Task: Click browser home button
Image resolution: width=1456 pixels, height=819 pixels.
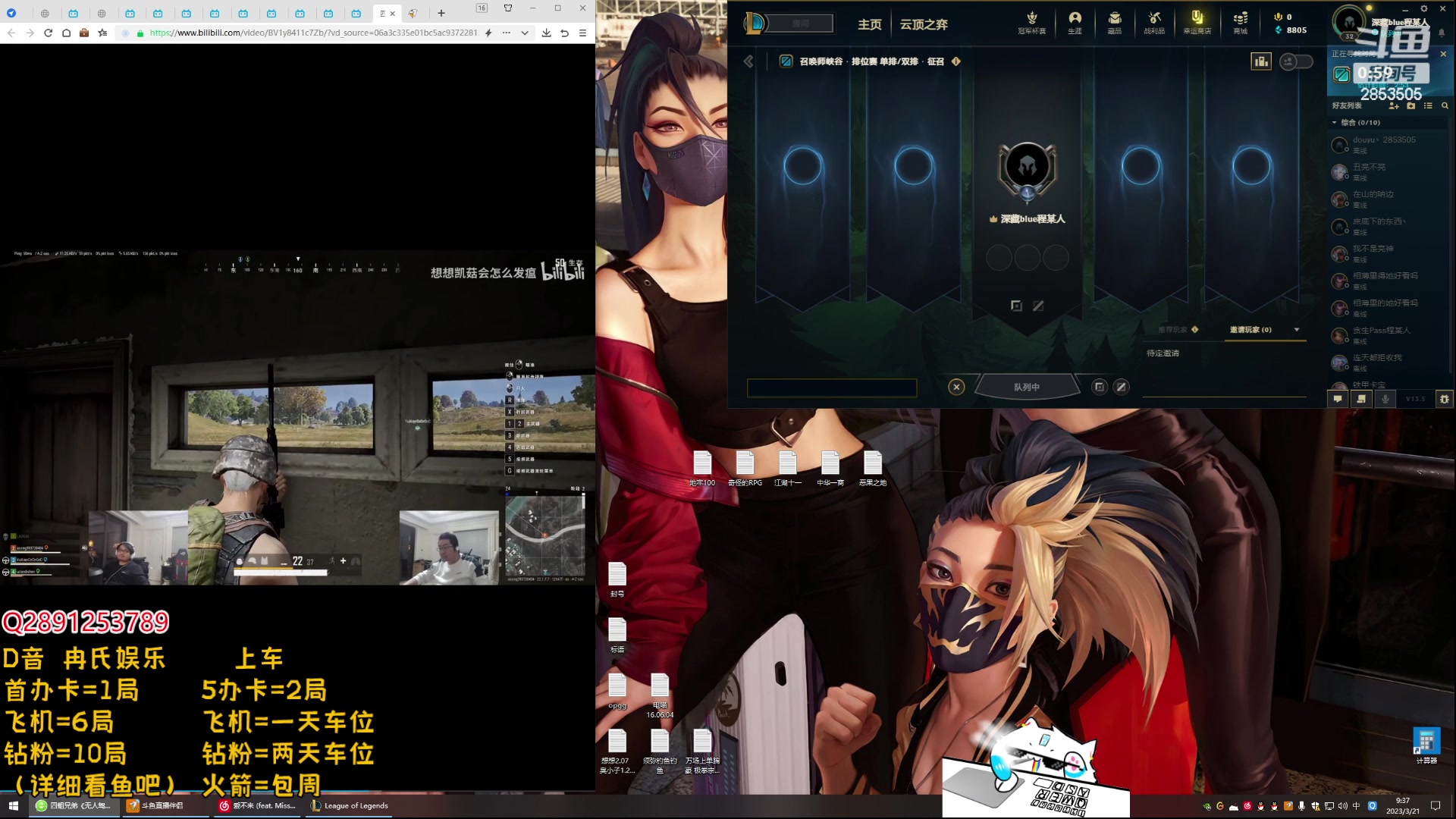Action: click(66, 33)
